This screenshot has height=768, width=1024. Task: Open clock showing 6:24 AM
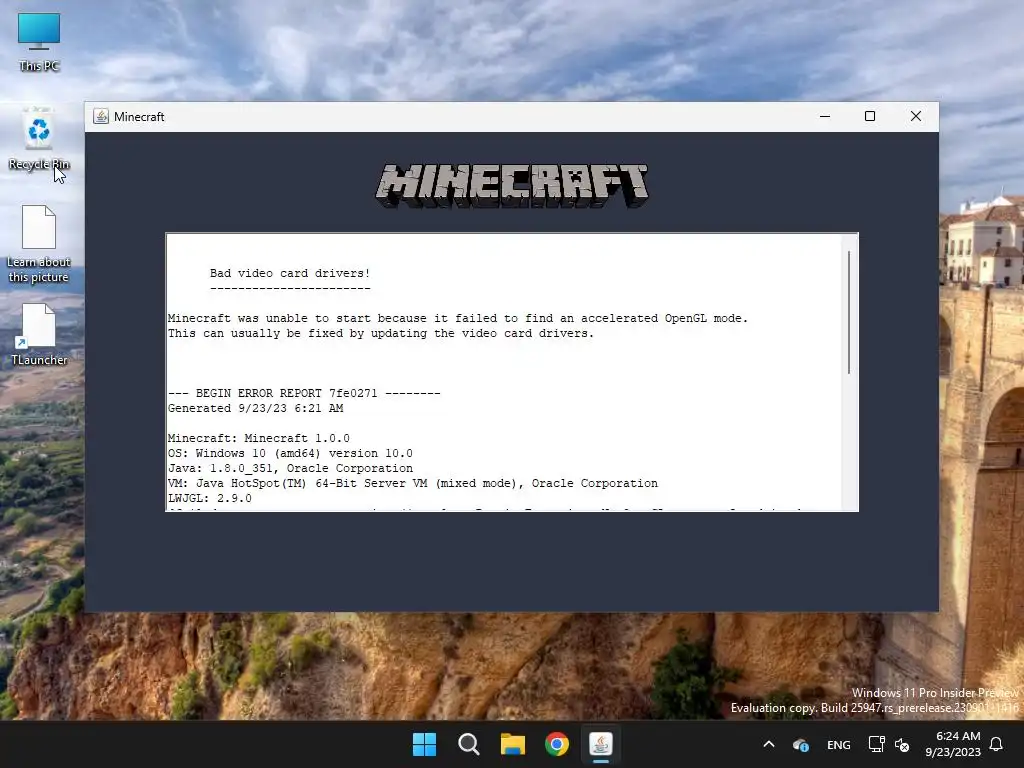953,744
